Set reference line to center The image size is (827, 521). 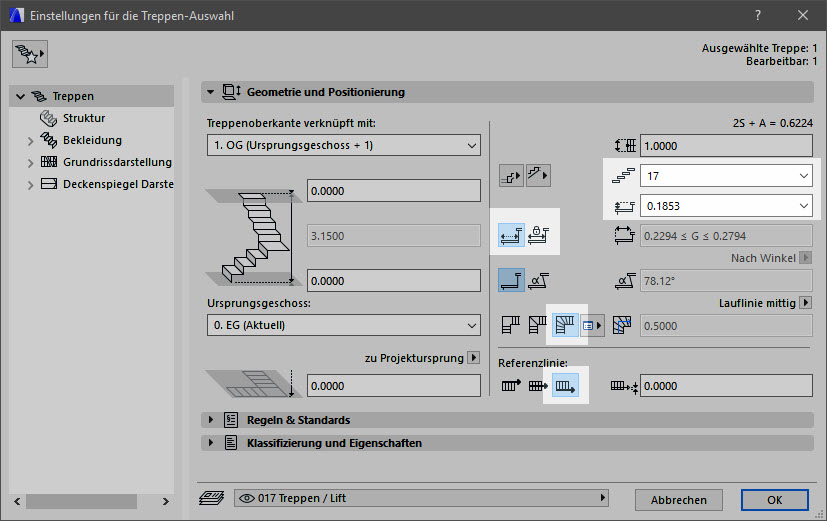(537, 386)
